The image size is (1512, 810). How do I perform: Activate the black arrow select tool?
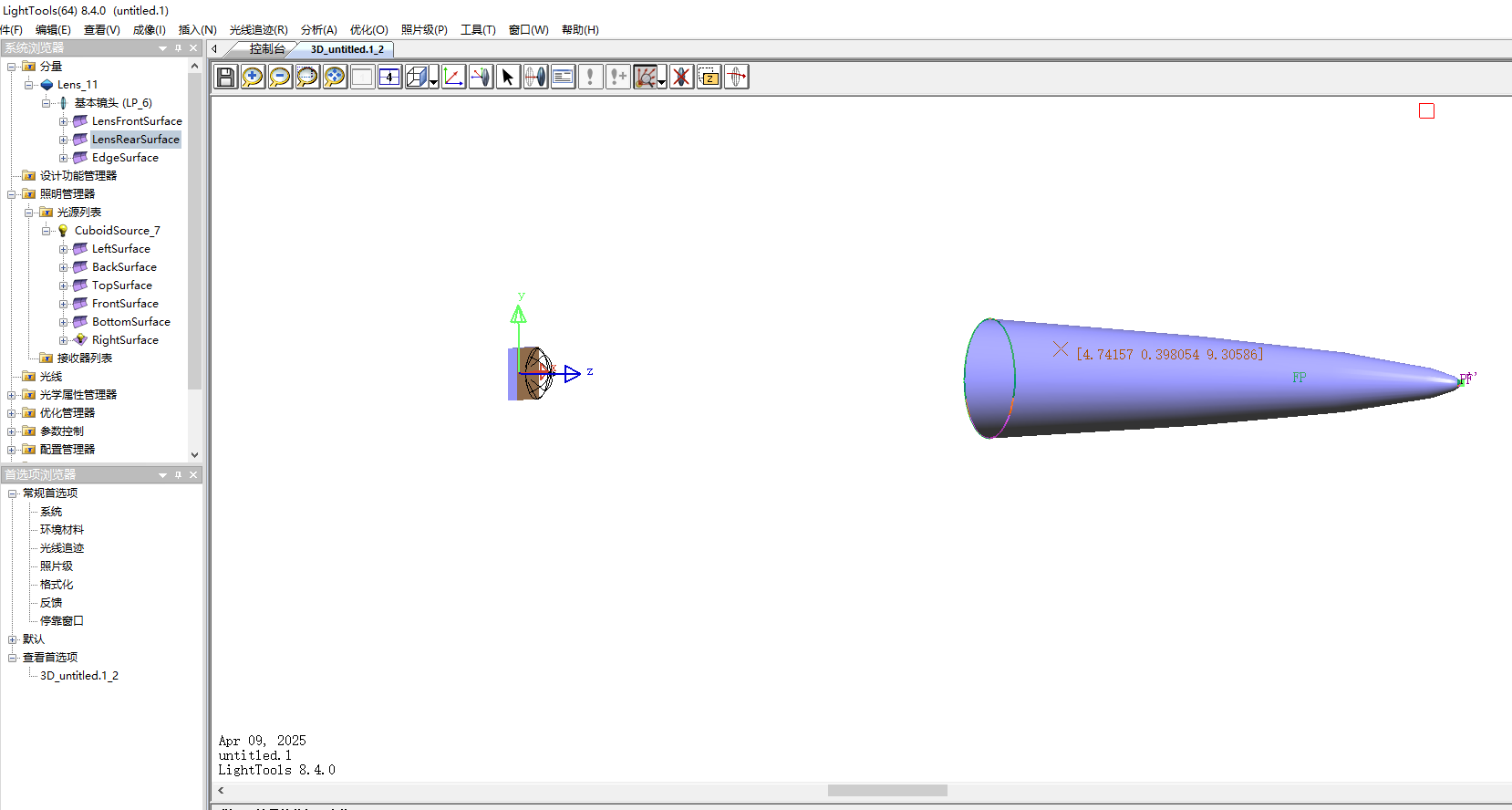508,78
